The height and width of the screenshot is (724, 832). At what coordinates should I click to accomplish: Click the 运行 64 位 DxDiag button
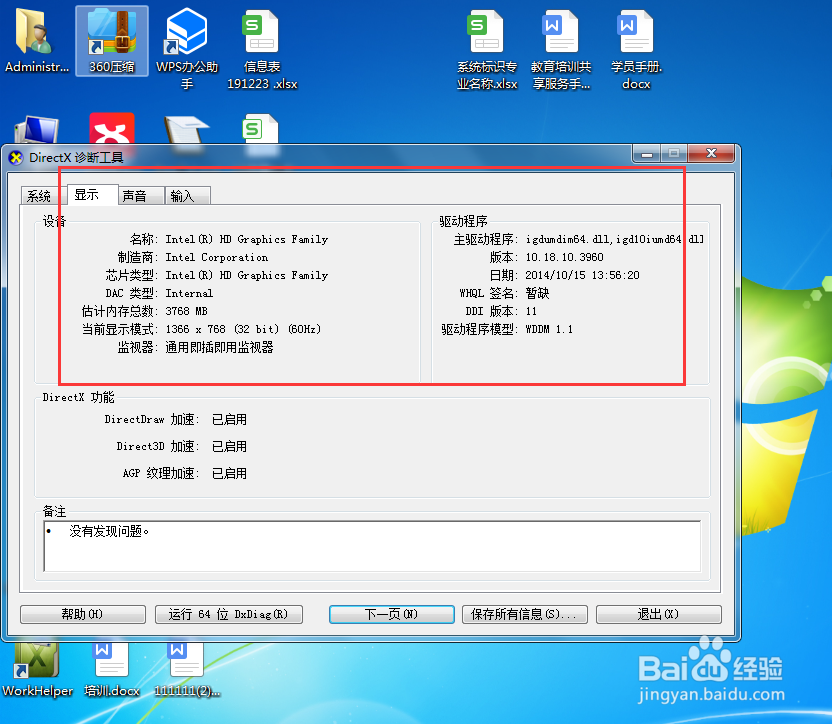click(229, 614)
